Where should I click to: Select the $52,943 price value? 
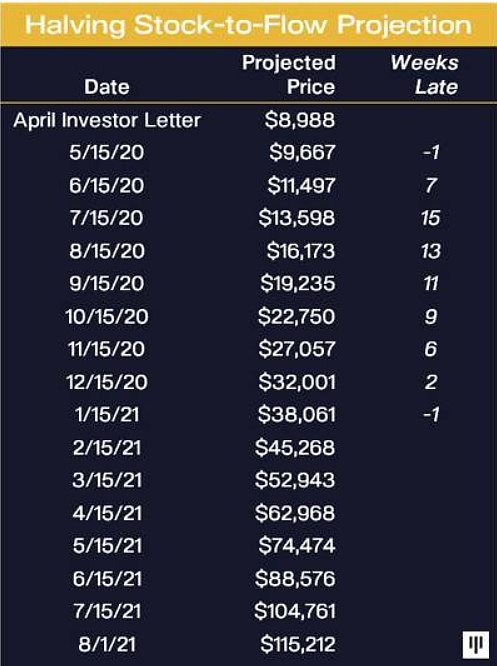(x=295, y=480)
